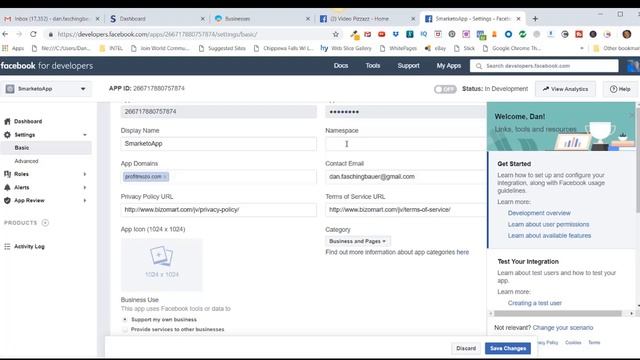The image size is (640, 360).
Task: Open My Apps in the top navigation
Action: coord(449,66)
